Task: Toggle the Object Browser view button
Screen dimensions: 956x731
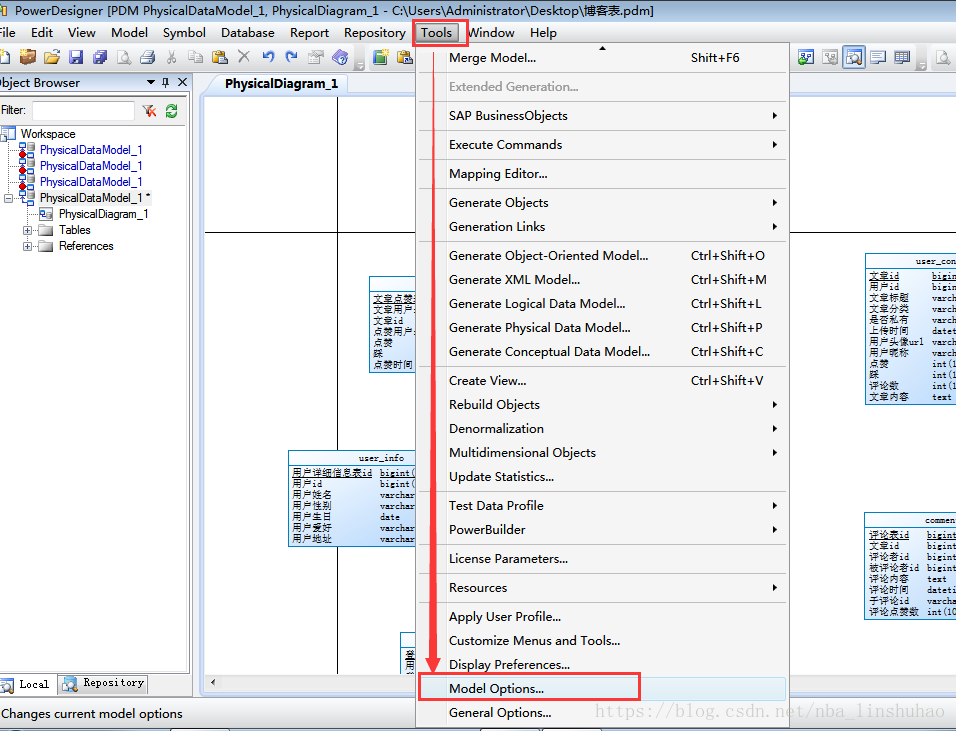Action: pyautogui.click(x=854, y=57)
